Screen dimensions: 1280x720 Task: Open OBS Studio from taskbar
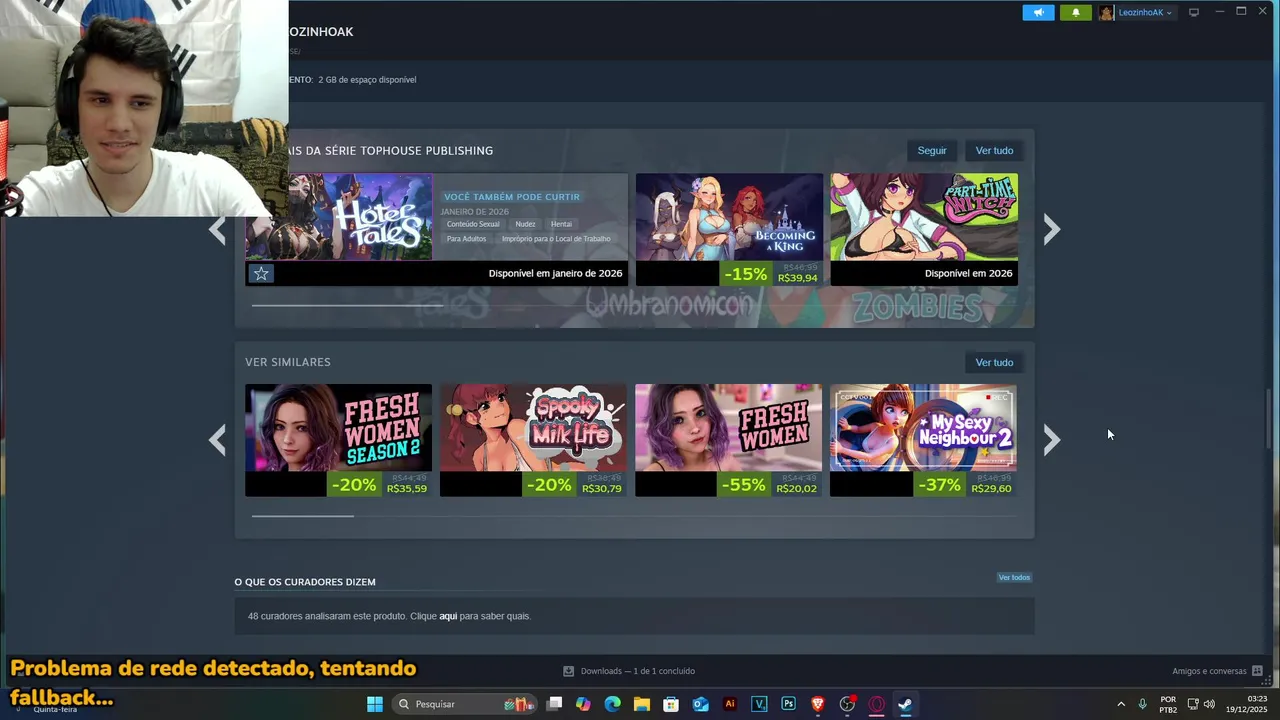(847, 704)
